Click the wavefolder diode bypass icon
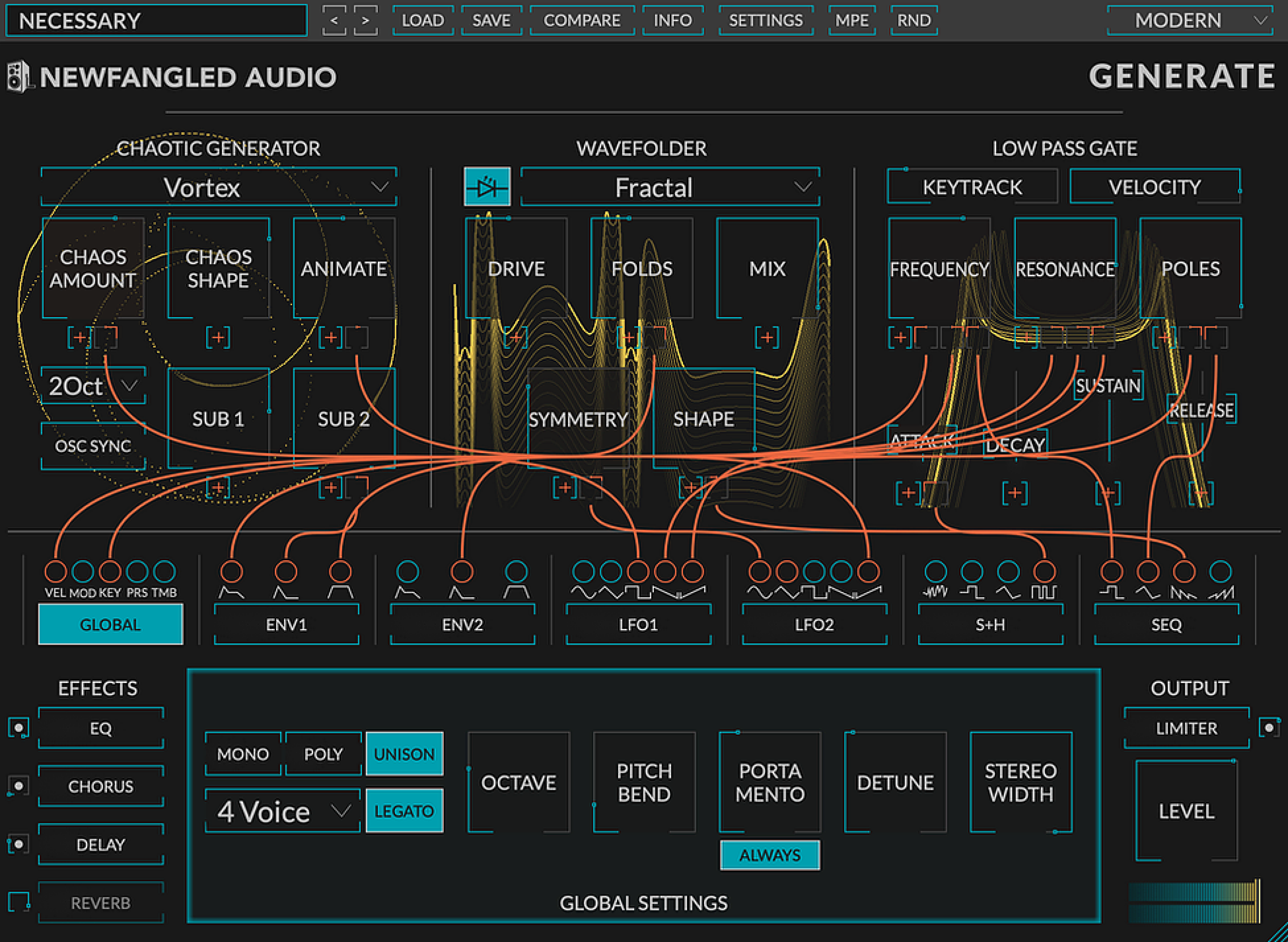This screenshot has height=942, width=1288. (487, 187)
